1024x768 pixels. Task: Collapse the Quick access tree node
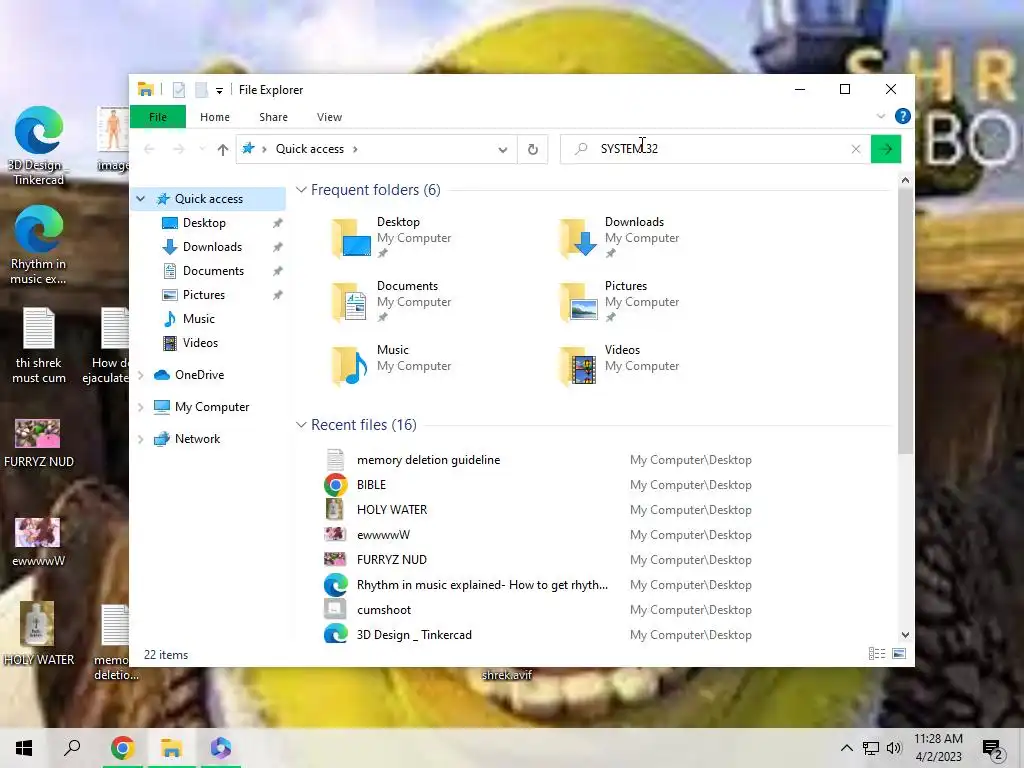pos(140,199)
